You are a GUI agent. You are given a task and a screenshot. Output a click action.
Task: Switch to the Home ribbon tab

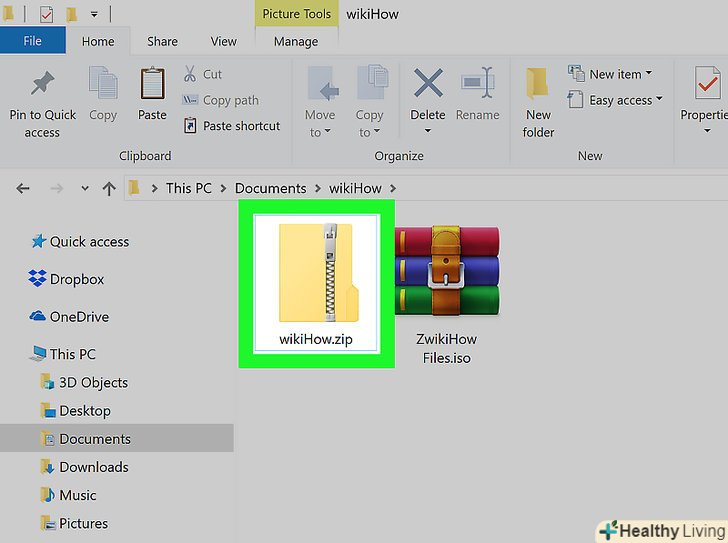98,41
